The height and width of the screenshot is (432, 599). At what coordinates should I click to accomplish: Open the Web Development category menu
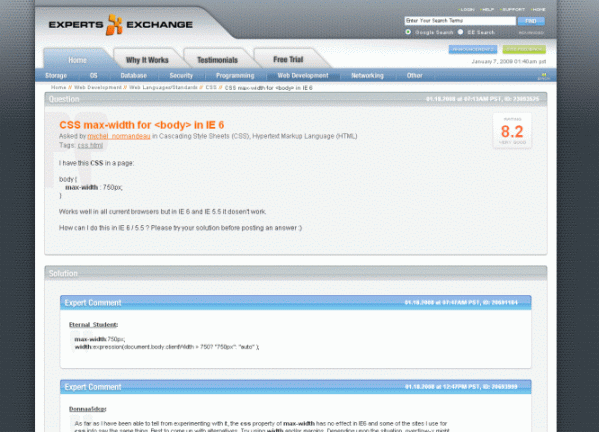point(303,76)
